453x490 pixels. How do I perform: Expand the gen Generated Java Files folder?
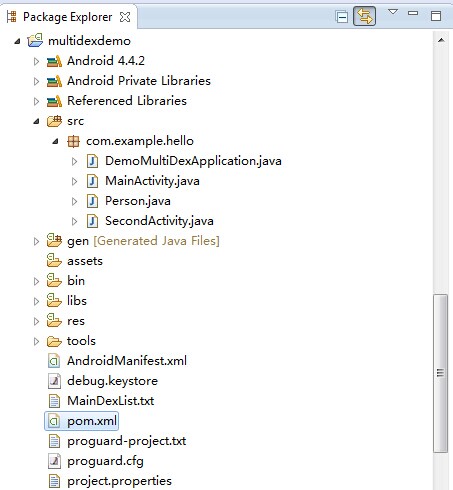(36, 241)
